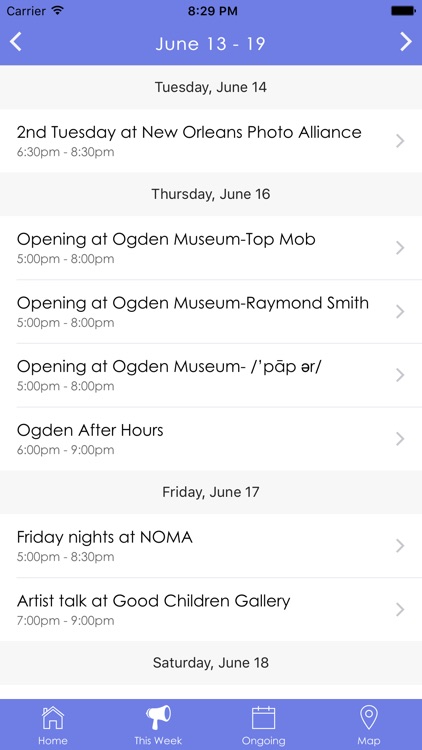Tap chevron for Friday nights at NOMA

(x=400, y=546)
